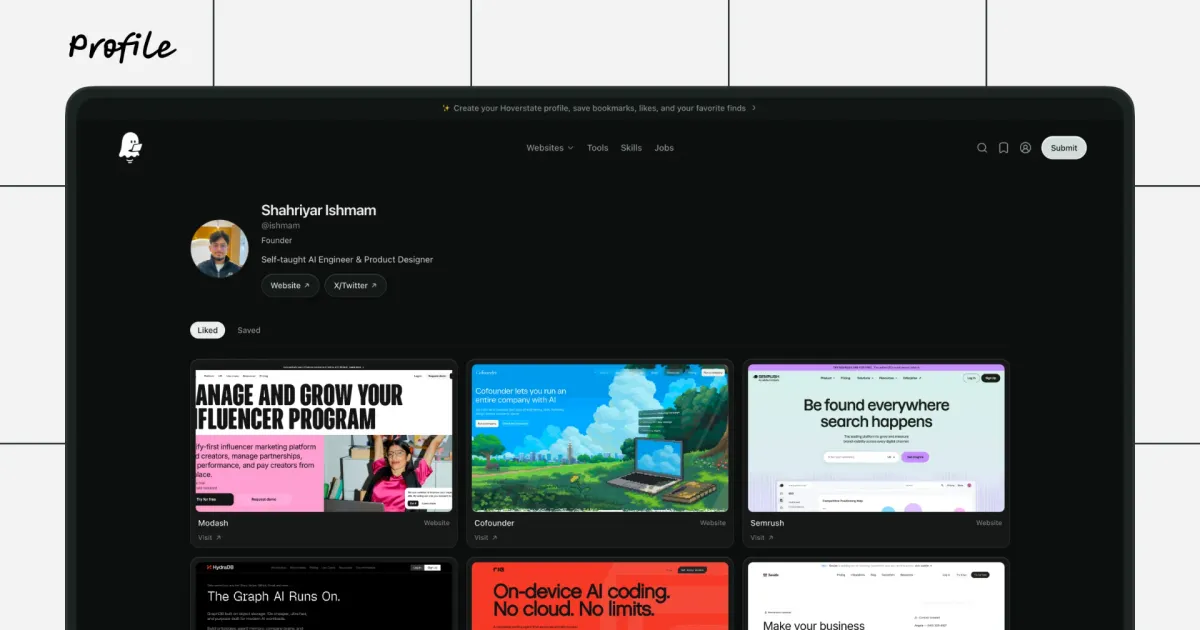Viewport: 1200px width, 630px height.
Task: Click the Shahriyar Ishmam name heading
Action: coord(319,210)
